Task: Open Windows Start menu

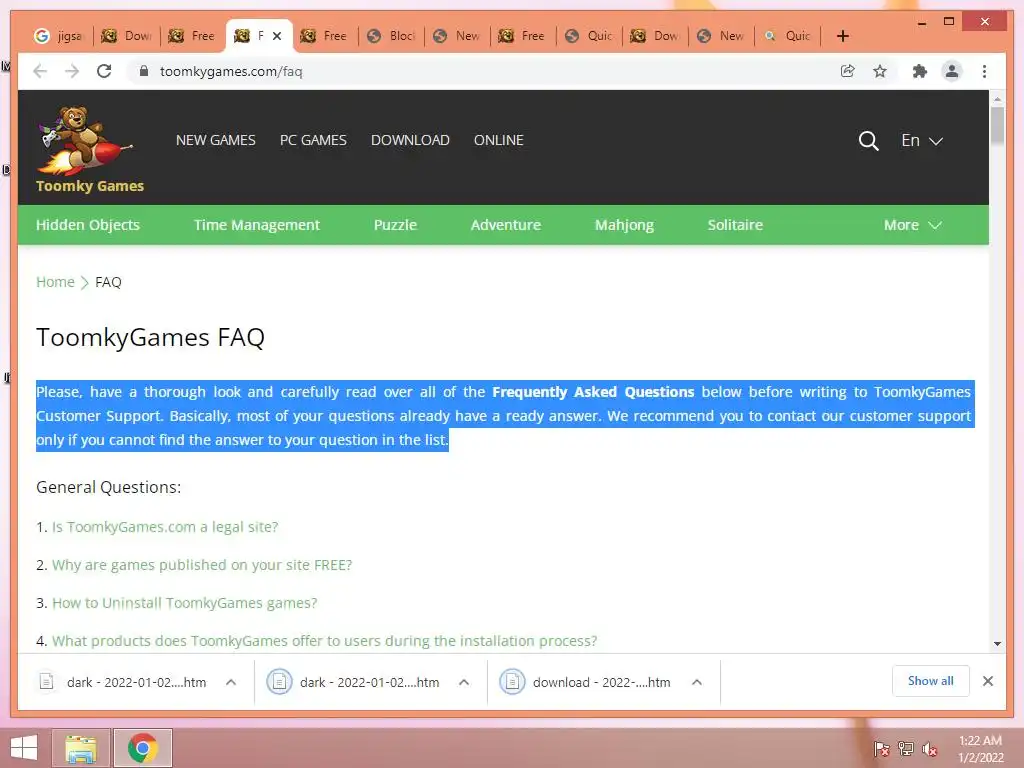Action: (24, 748)
